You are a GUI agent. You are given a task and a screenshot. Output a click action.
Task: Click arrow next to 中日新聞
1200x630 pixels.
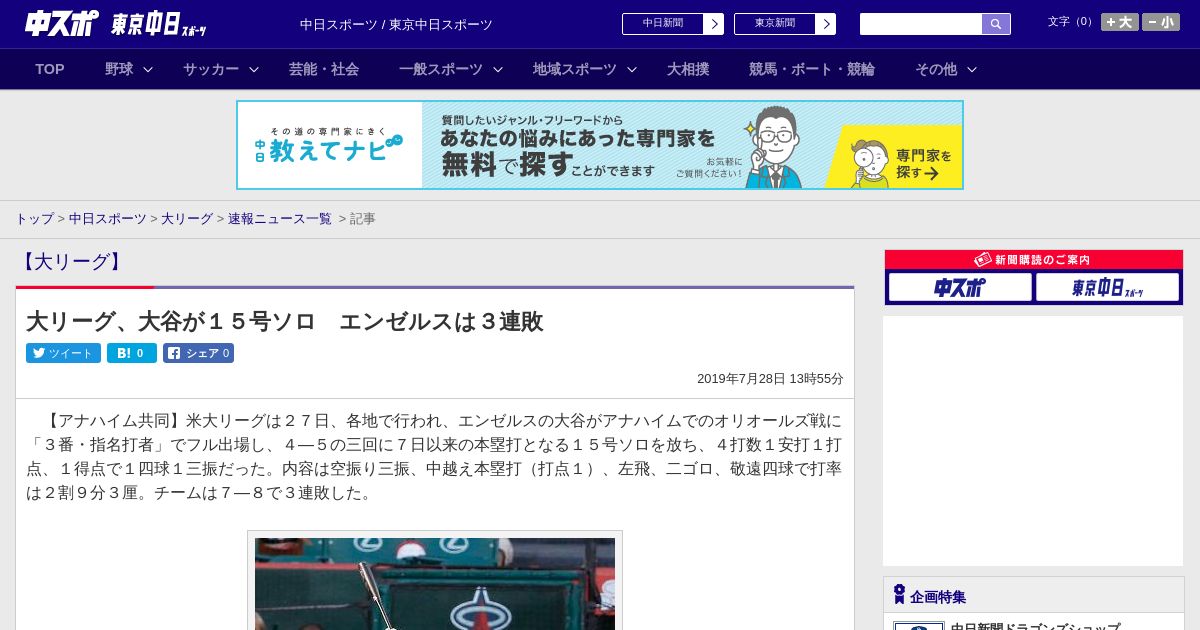pos(714,24)
